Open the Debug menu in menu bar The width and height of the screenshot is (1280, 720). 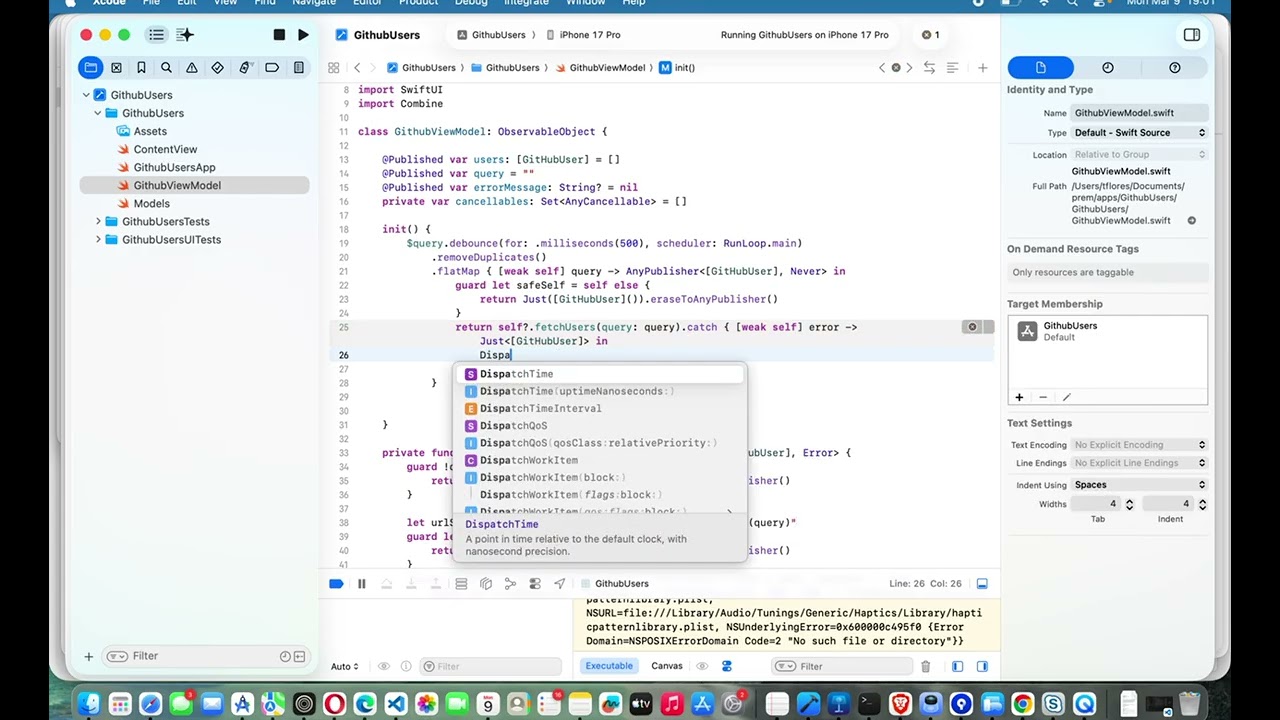(471, 3)
